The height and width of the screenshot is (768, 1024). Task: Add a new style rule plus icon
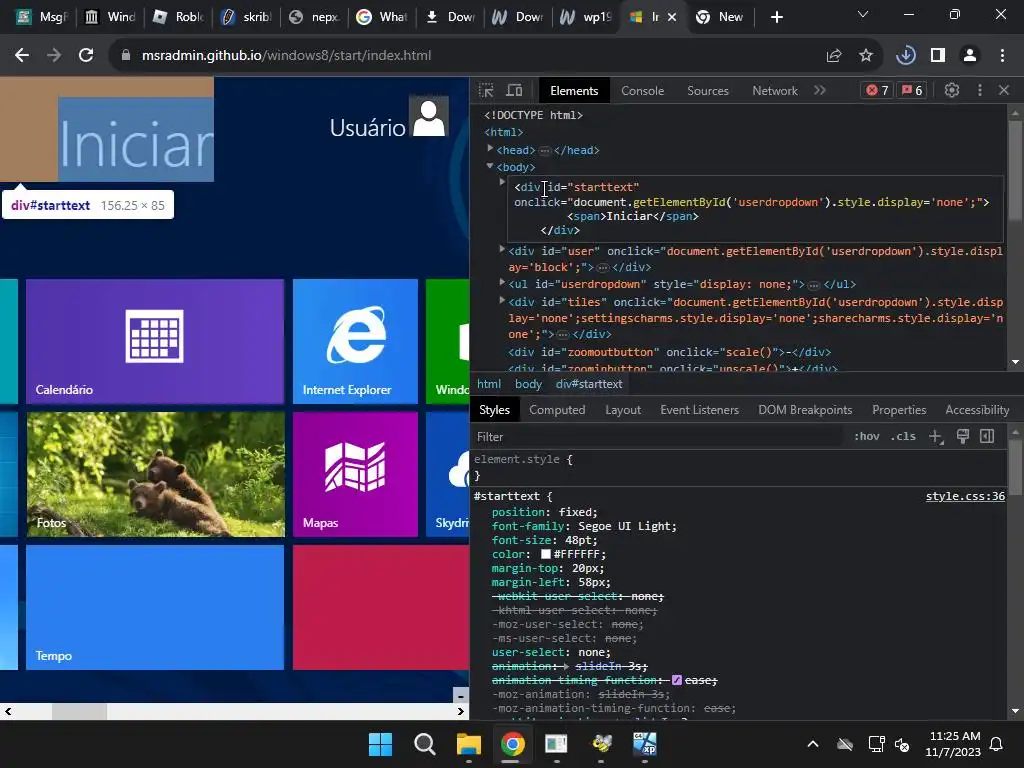(936, 436)
